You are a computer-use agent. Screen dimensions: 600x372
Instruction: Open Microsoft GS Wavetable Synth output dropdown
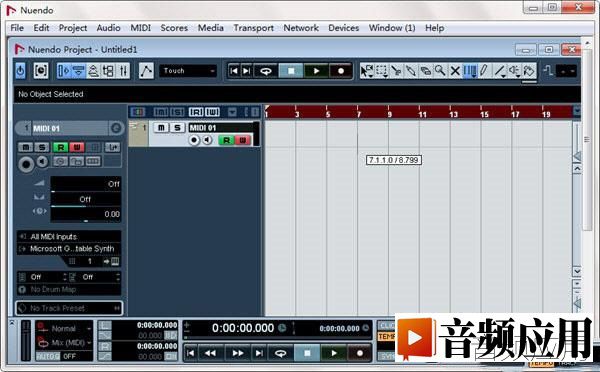pos(69,249)
